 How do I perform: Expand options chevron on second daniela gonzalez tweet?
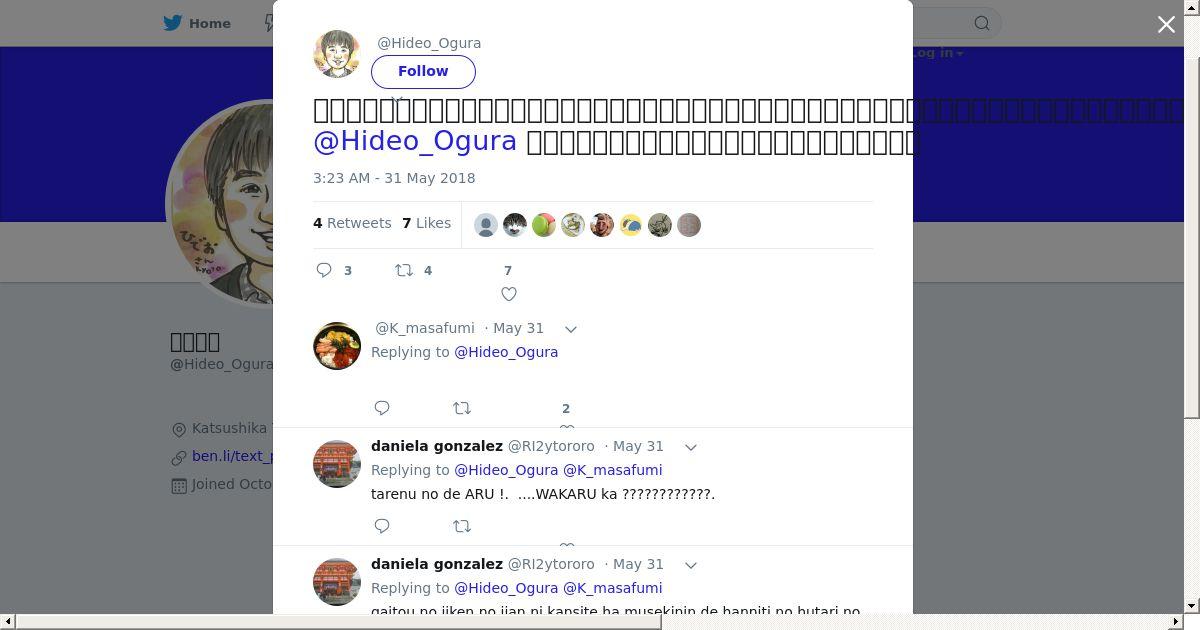(690, 565)
